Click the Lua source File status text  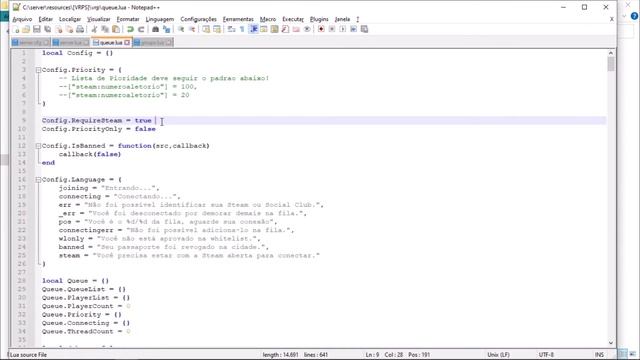pos(28,355)
